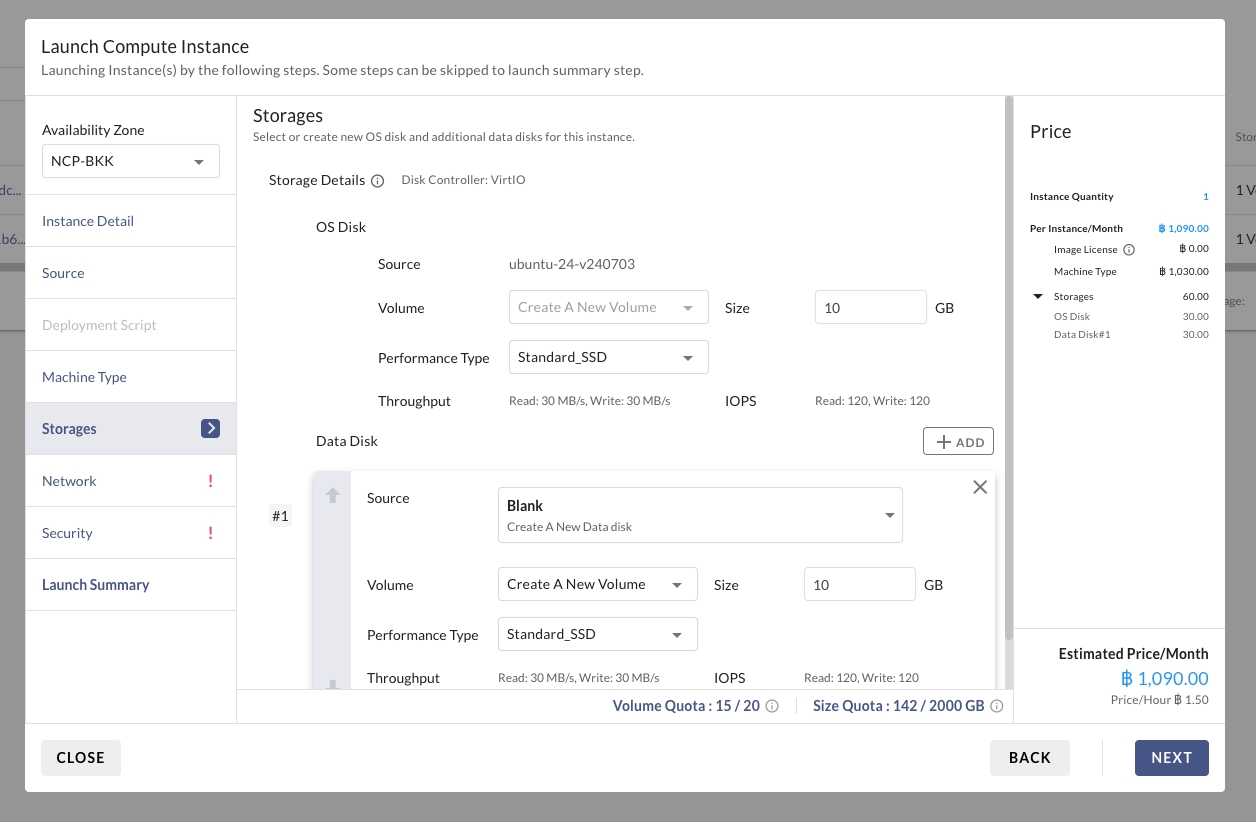
Task: Collapse the Storages price breakdown
Action: tap(1038, 297)
